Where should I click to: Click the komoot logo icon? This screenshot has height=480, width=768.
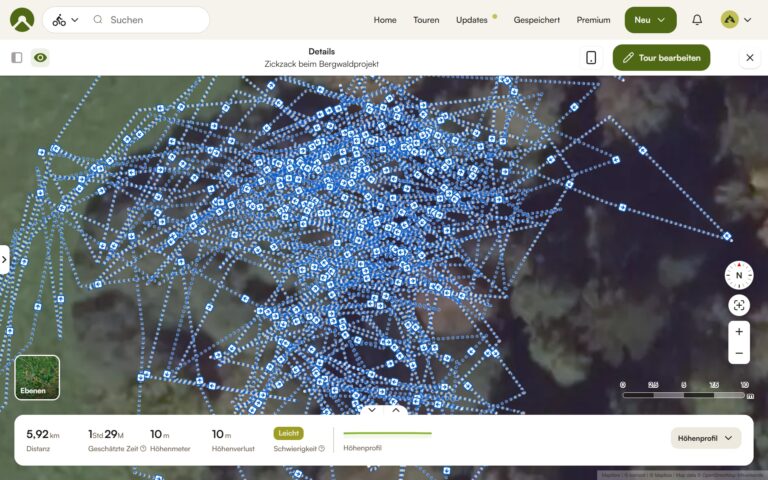click(x=21, y=20)
